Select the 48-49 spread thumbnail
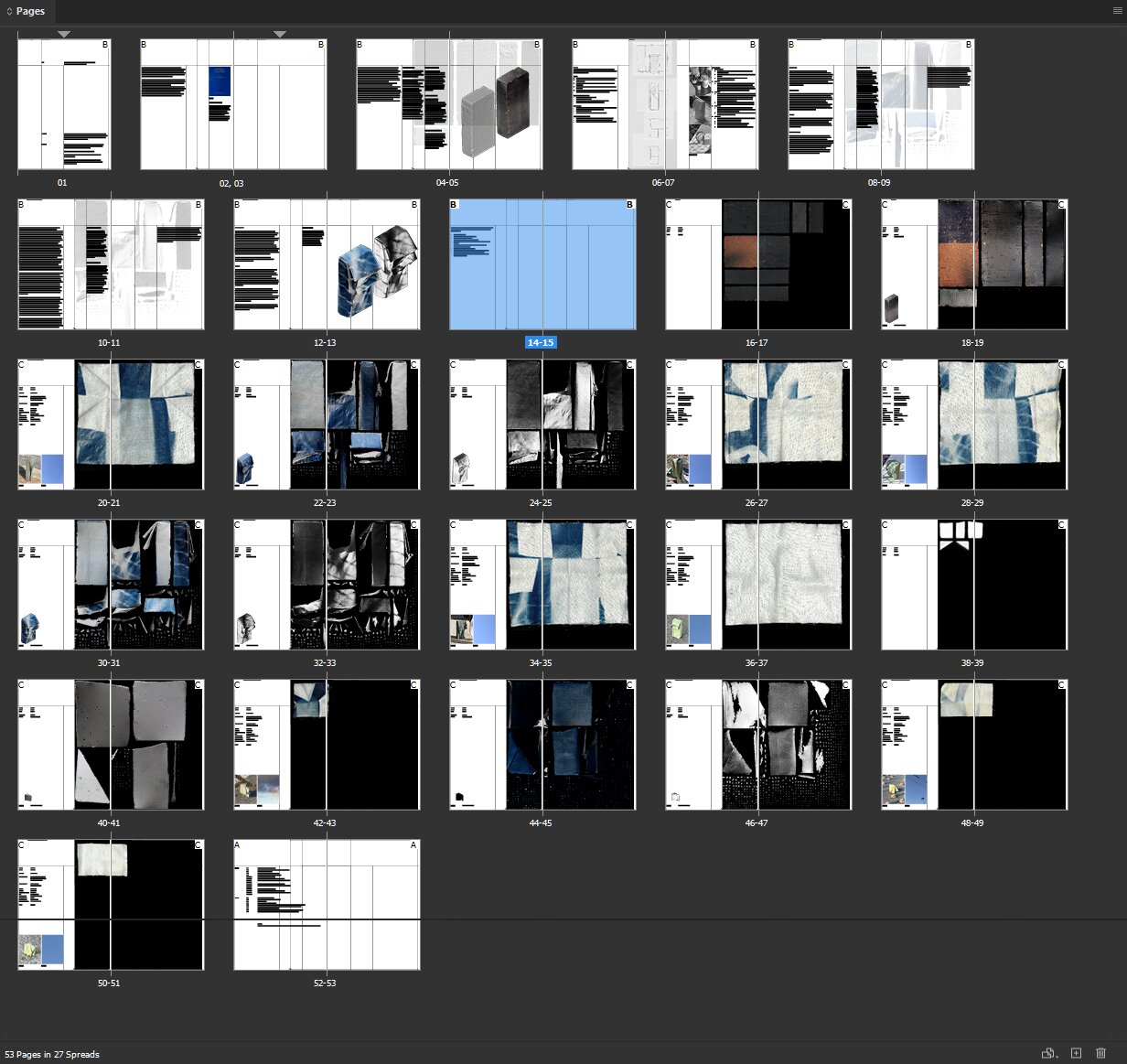The width and height of the screenshot is (1127, 1064). (x=974, y=745)
